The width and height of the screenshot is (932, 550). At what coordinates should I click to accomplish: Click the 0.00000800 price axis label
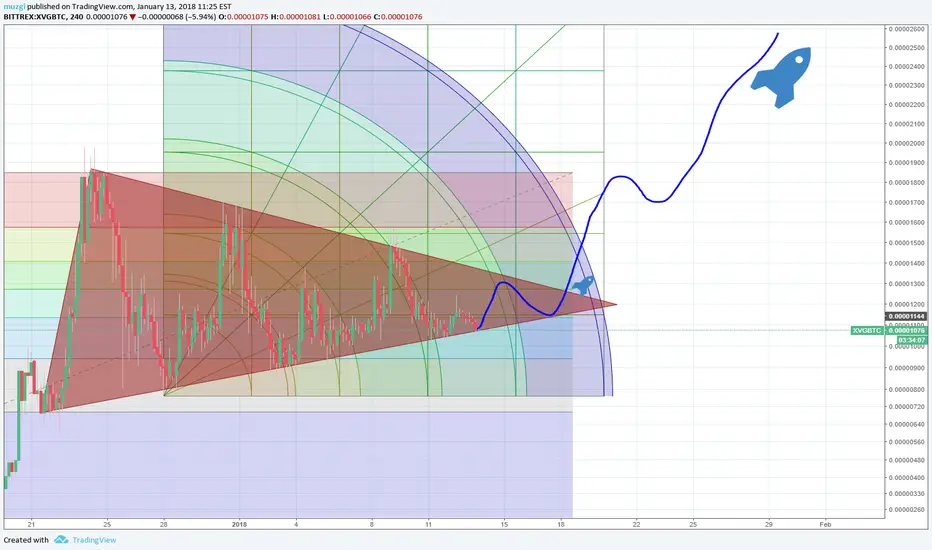(x=906, y=389)
